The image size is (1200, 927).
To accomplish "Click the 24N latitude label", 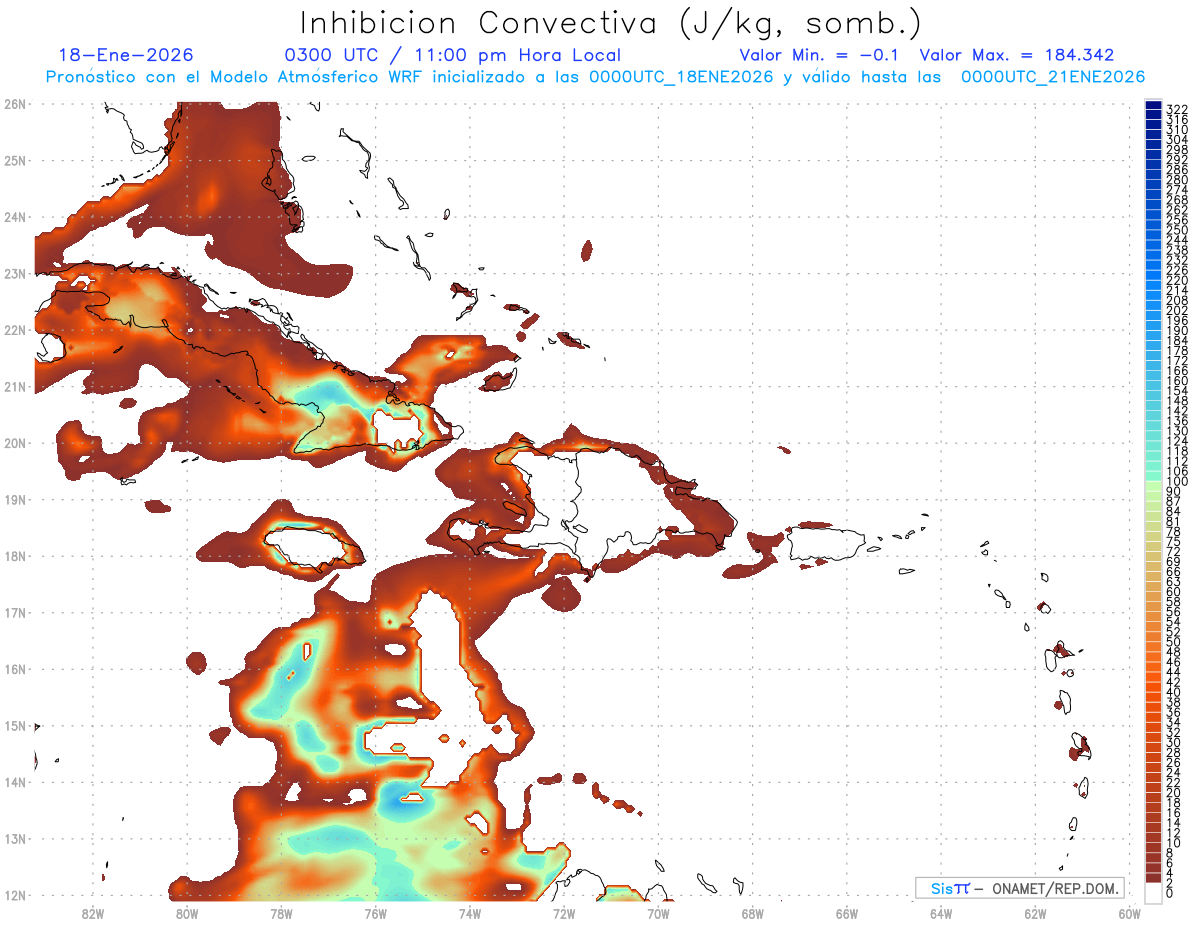I will pos(15,216).
